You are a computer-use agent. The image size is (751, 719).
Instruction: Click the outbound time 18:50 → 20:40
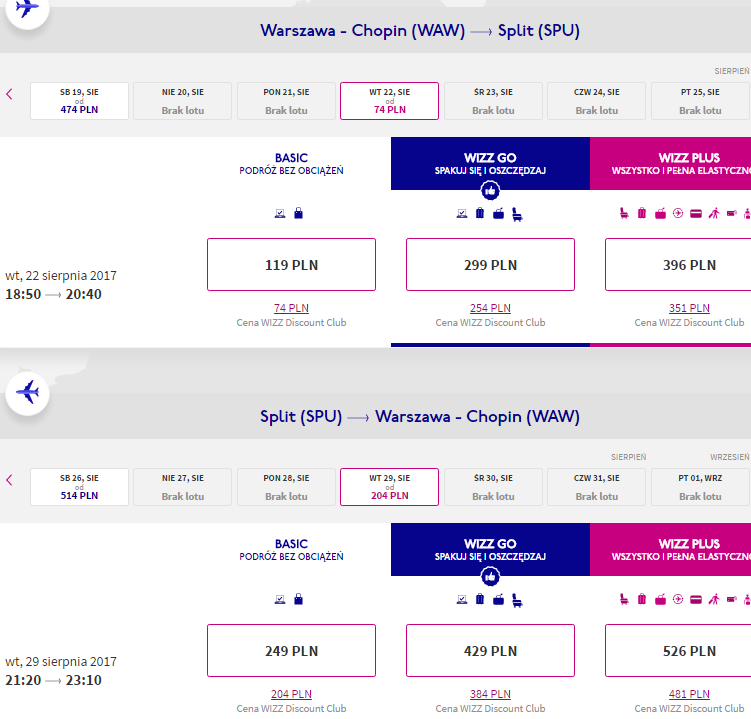coord(53,294)
